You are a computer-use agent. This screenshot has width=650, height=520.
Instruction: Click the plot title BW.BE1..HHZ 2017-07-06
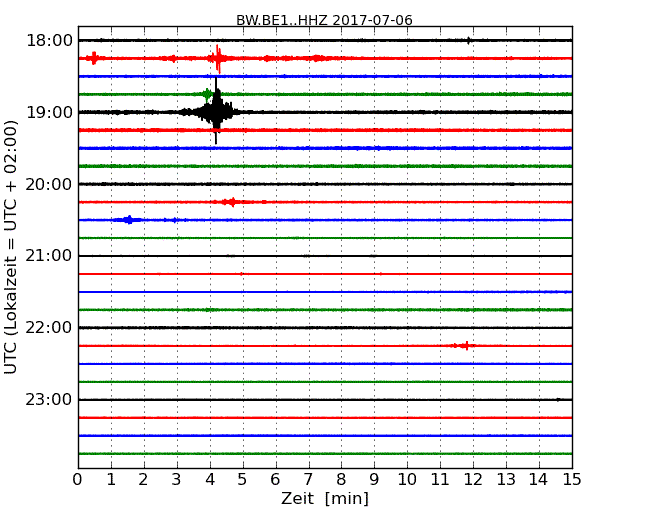click(x=324, y=20)
